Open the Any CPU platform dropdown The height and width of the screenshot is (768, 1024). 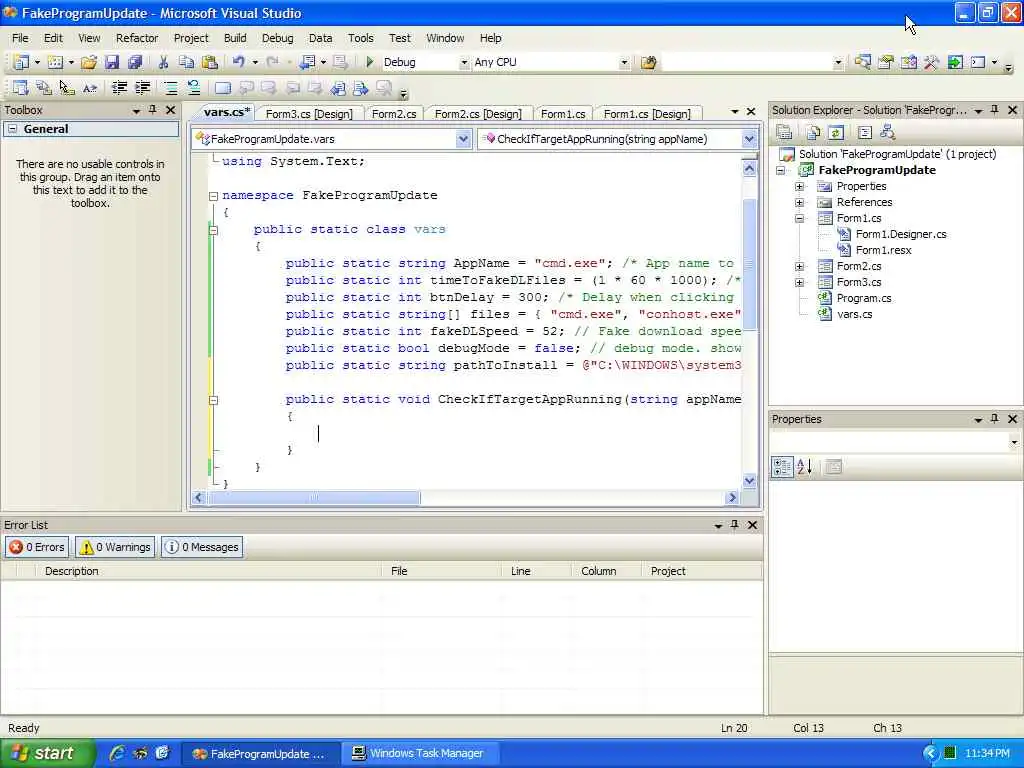pos(624,63)
